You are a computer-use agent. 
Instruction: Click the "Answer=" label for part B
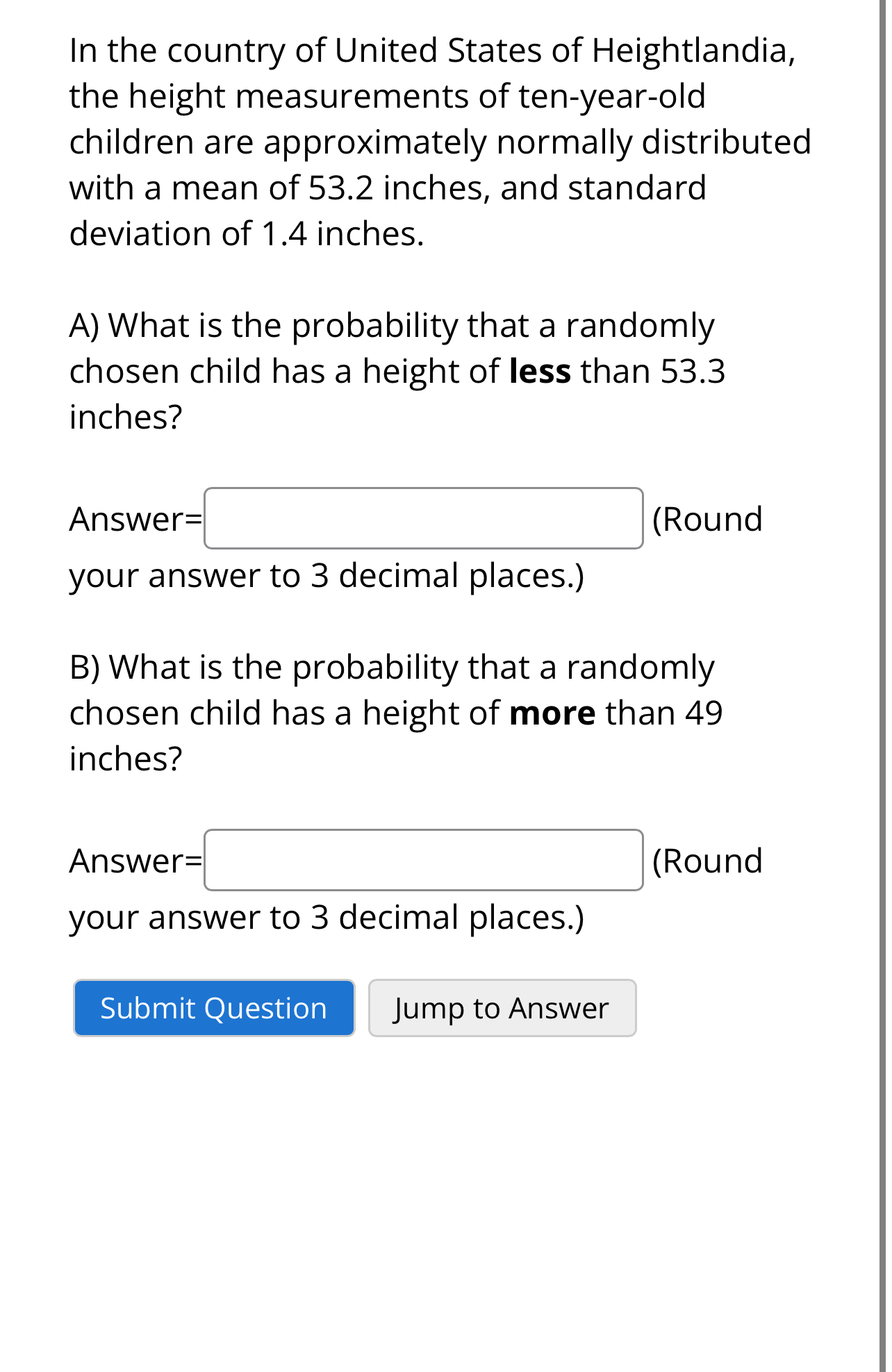pos(135,861)
